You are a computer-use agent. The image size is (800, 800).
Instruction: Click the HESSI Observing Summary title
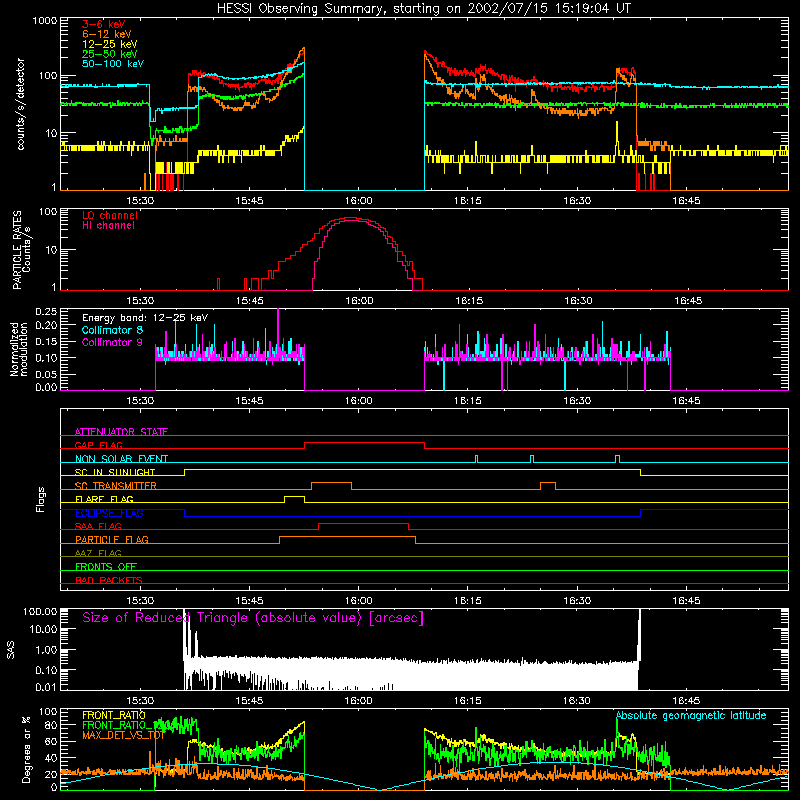[423, 9]
